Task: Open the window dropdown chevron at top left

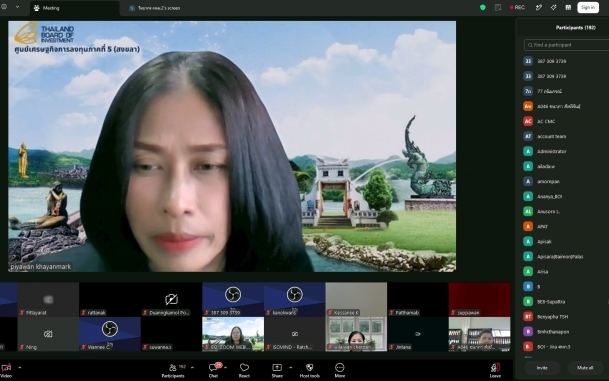Action: pos(17,7)
